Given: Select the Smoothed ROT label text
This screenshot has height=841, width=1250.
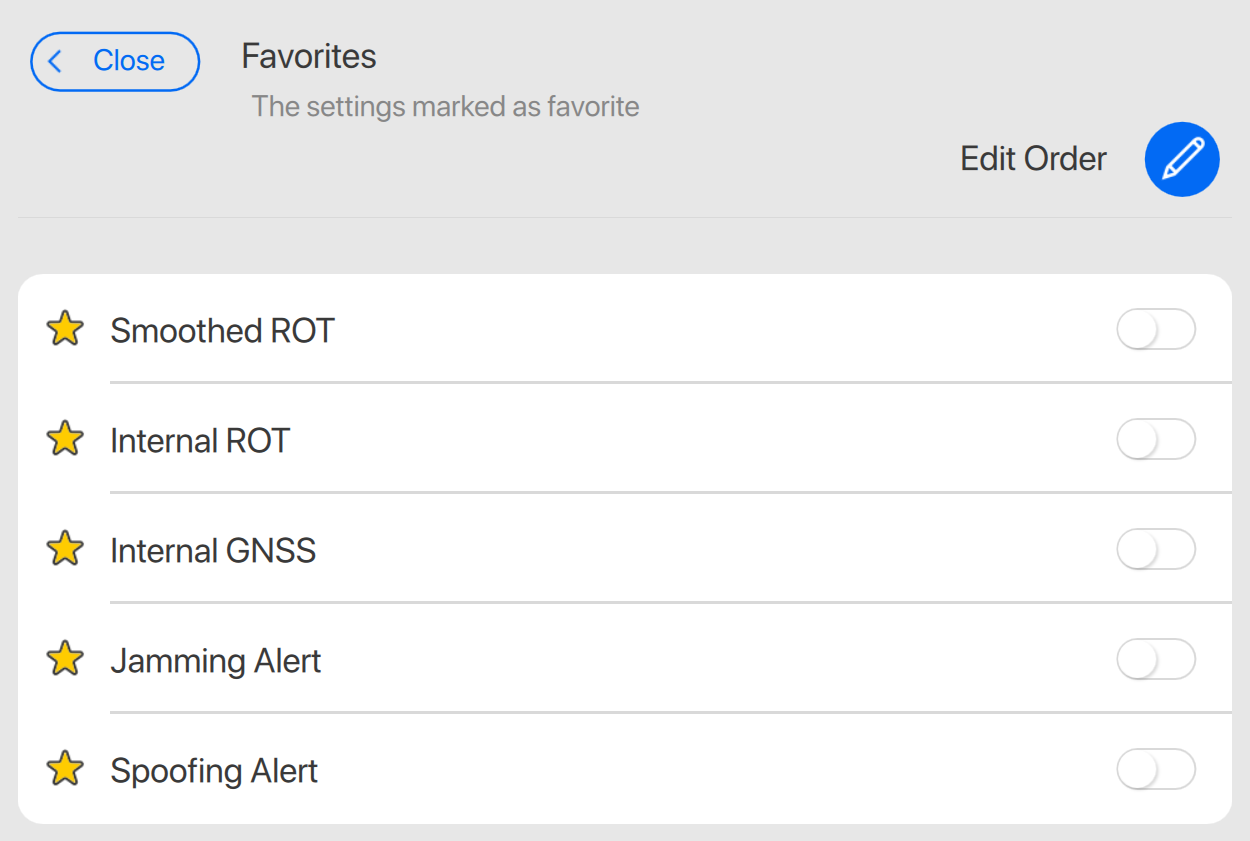Looking at the screenshot, I should tap(222, 331).
